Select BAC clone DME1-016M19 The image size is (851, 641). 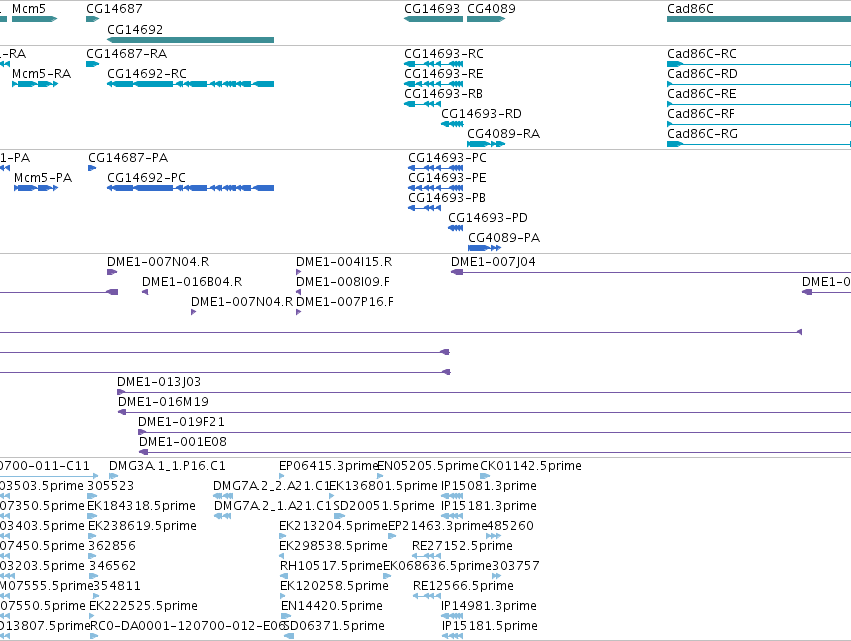click(x=485, y=412)
